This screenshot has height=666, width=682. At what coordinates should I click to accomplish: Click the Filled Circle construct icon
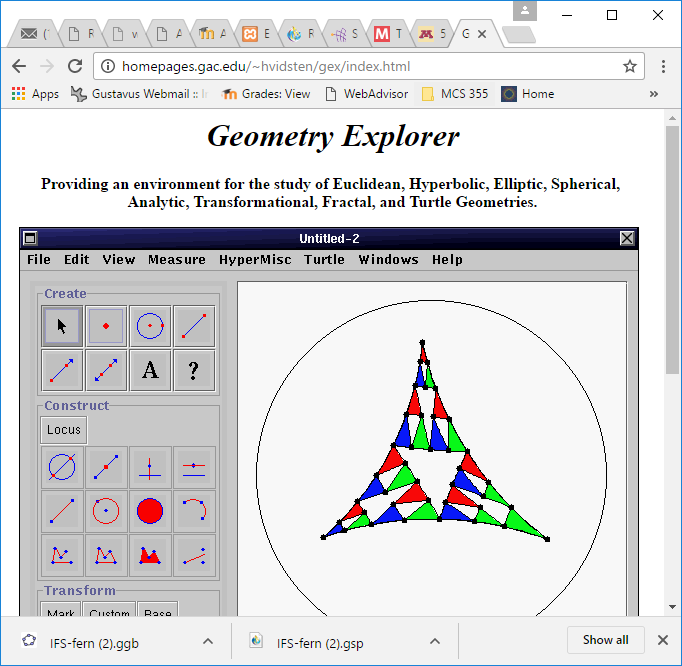click(150, 511)
